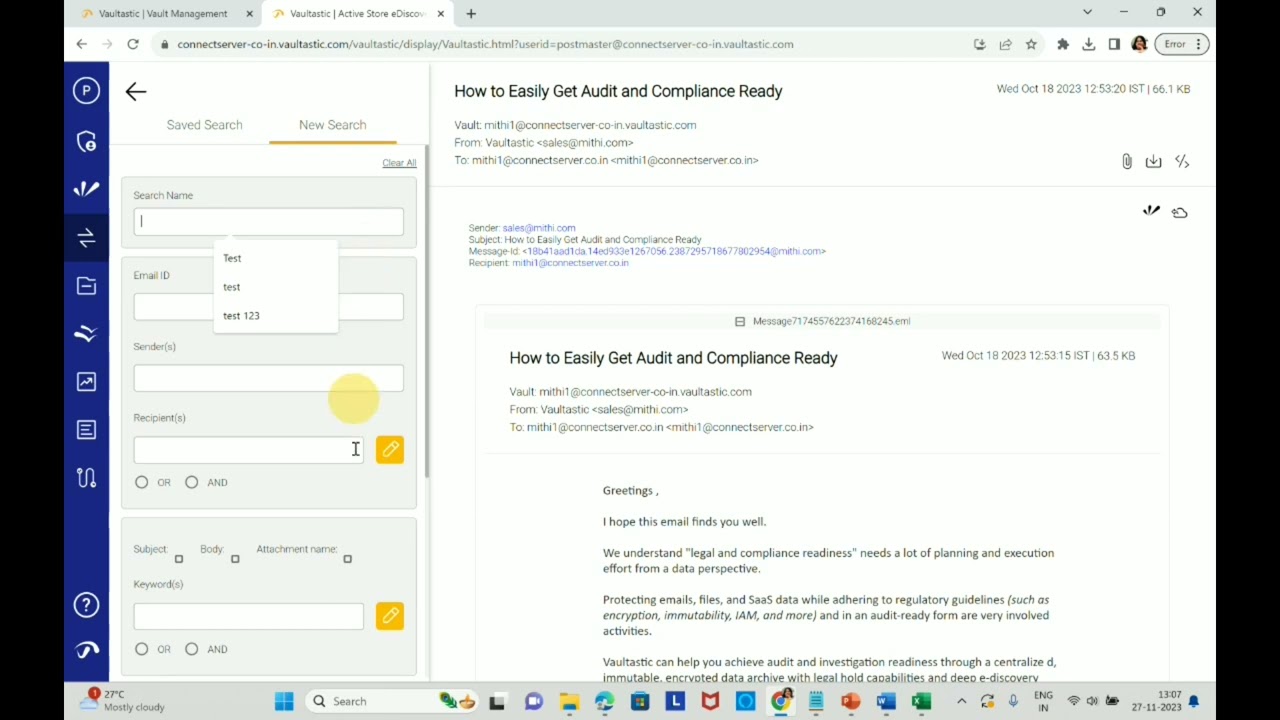Screen dimensions: 1280x720
Task: Click the pencil edit icon beside Keyword(s)
Action: tap(390, 616)
